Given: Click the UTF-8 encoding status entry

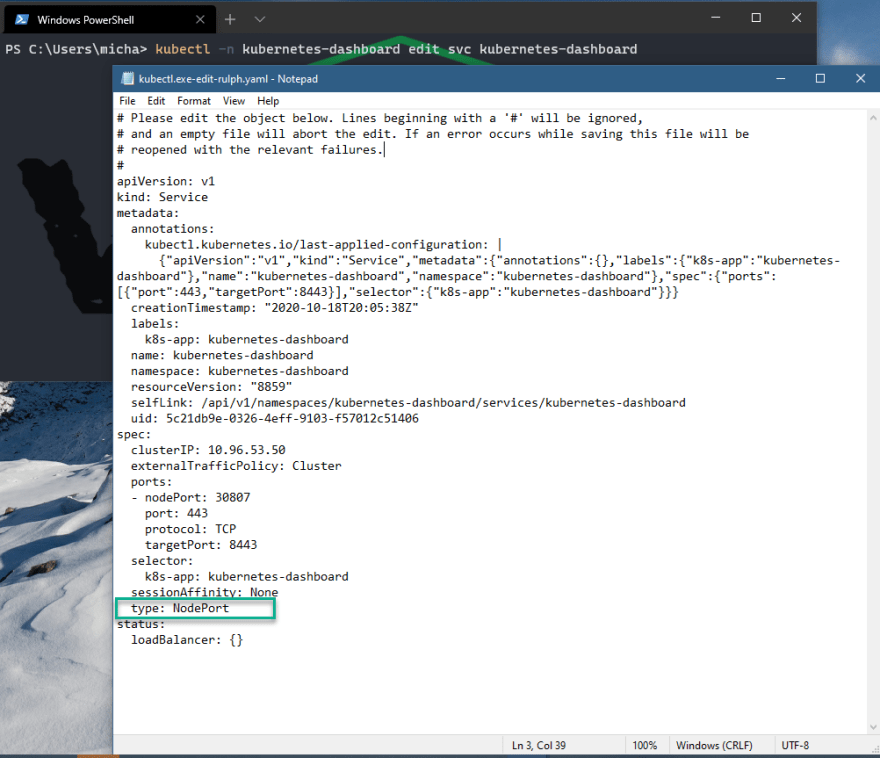Looking at the screenshot, I should 795,746.
